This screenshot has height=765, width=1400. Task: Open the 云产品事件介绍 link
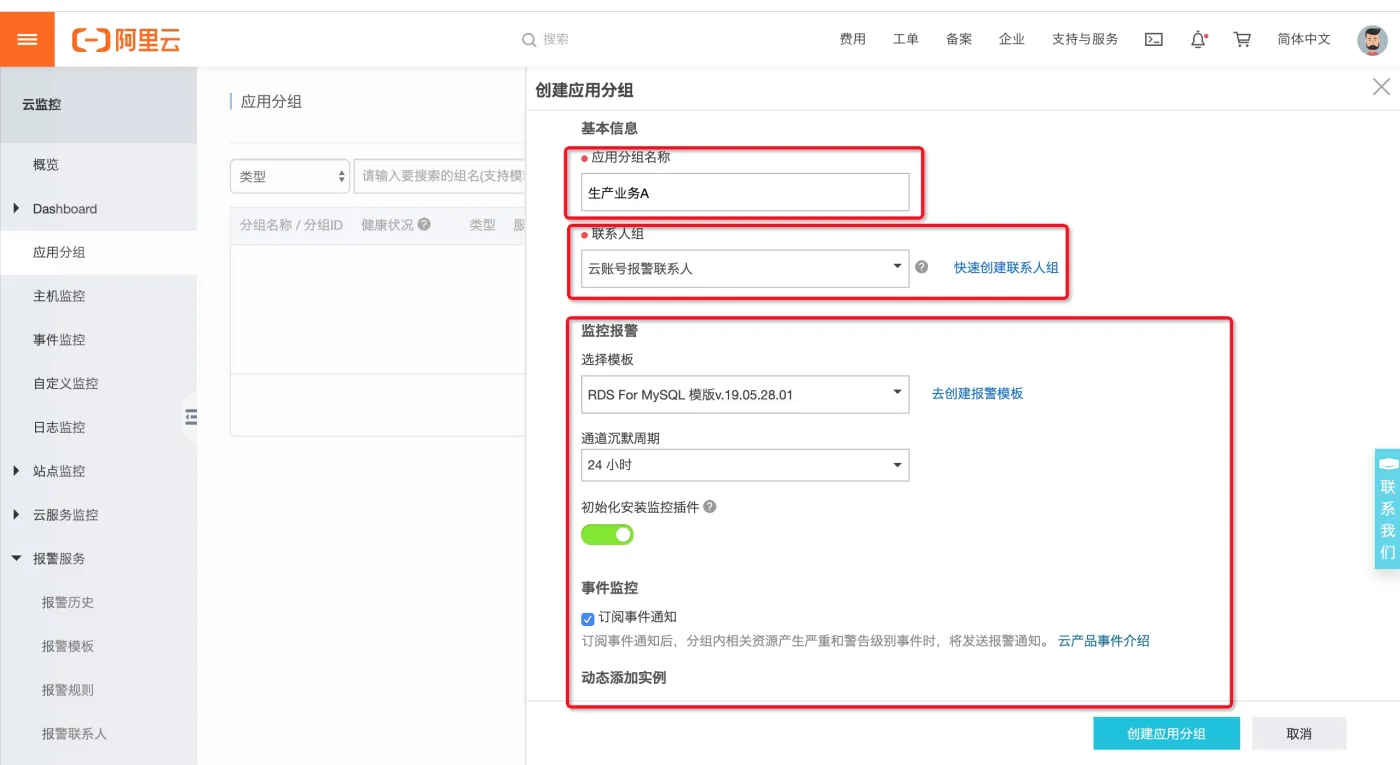point(1104,641)
